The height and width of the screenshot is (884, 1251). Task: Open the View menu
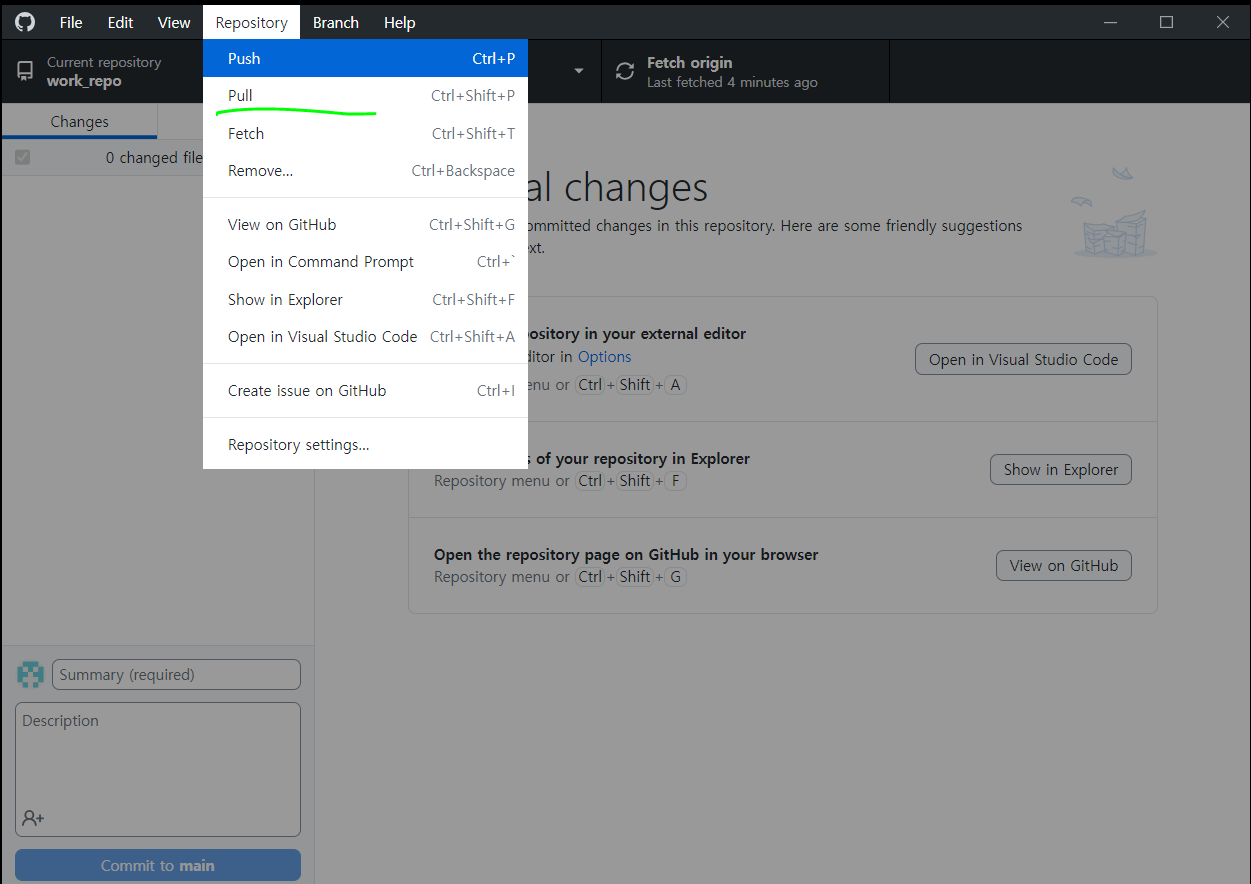pyautogui.click(x=174, y=22)
